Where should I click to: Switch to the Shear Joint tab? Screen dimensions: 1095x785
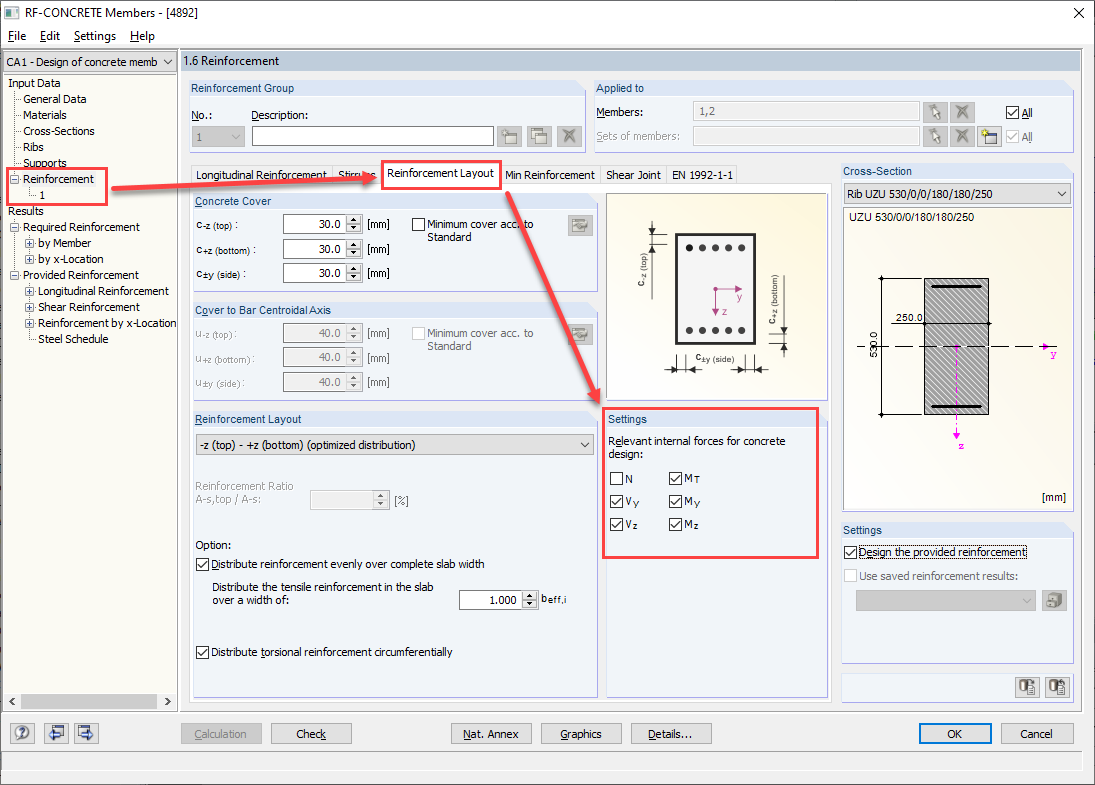click(x=633, y=175)
